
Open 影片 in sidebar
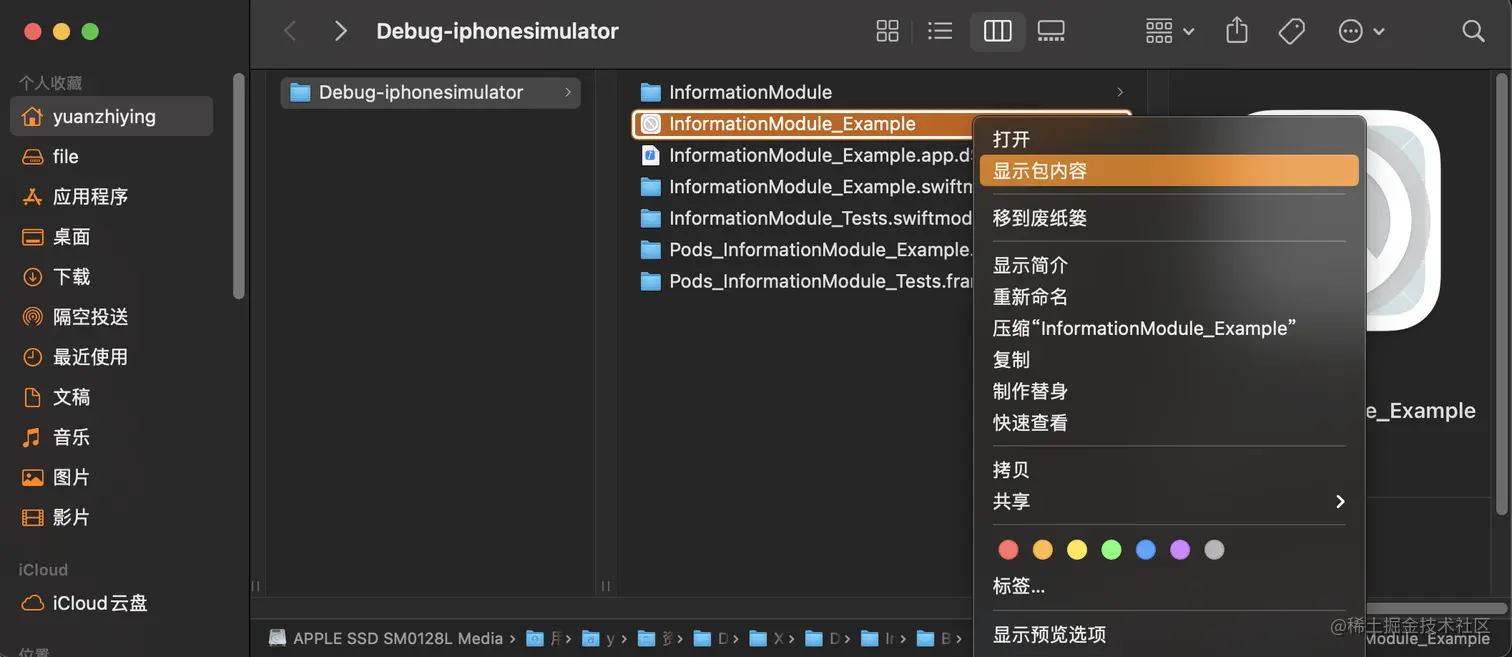coord(111,517)
